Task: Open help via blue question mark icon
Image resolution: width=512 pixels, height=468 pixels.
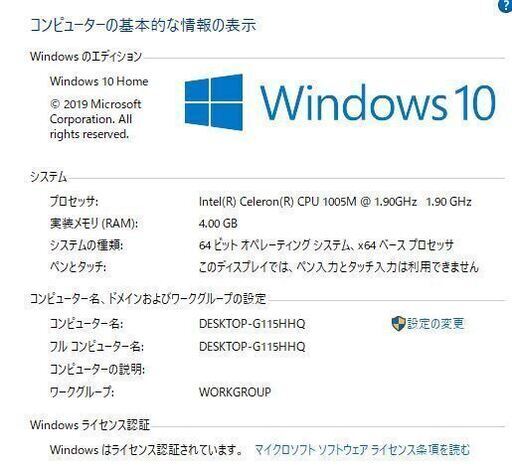Action: point(506,6)
